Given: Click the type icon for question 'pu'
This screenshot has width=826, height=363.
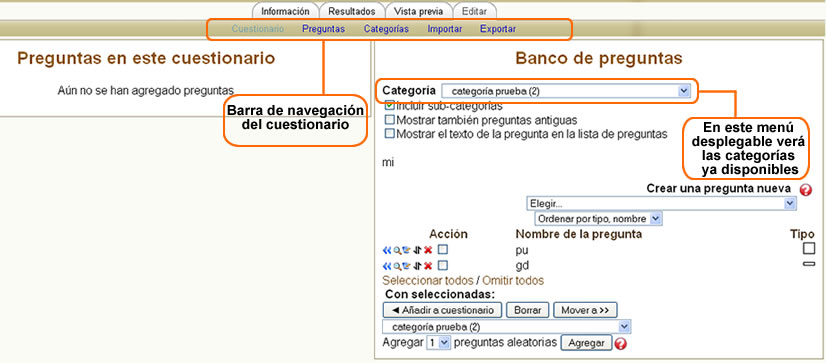Looking at the screenshot, I should 809,249.
